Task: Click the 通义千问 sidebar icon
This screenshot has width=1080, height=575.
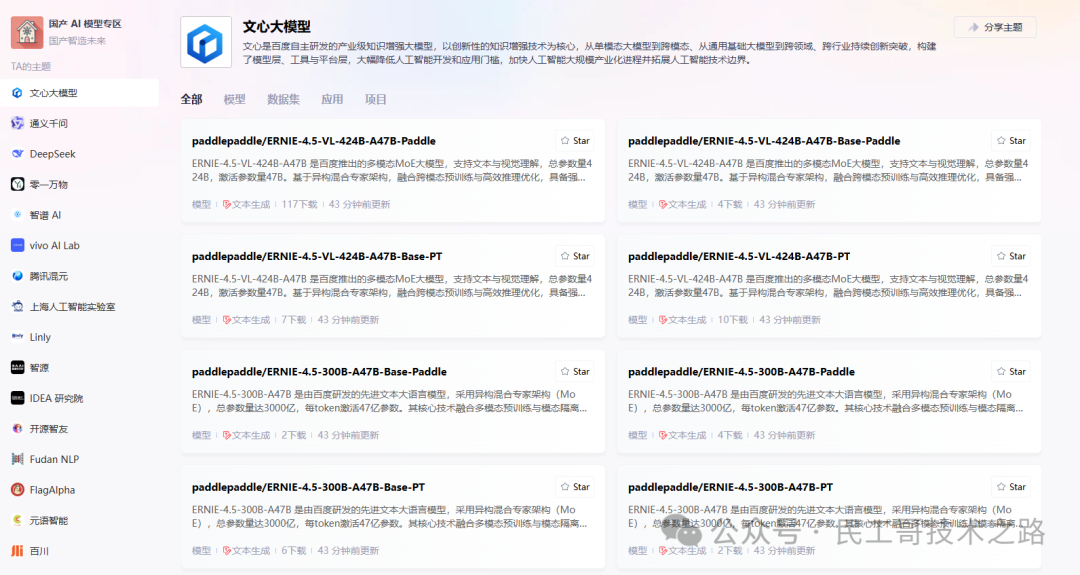Action: (x=17, y=123)
